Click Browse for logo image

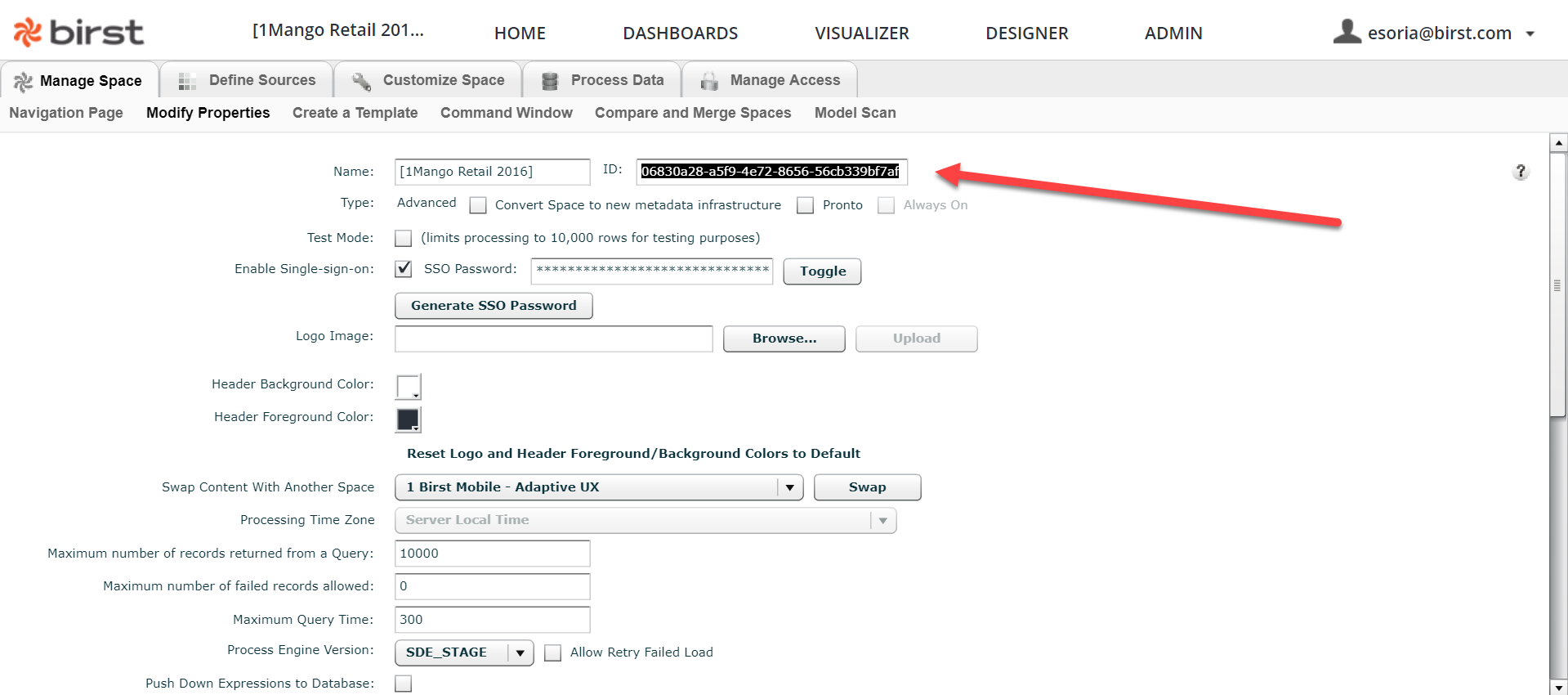coord(784,339)
